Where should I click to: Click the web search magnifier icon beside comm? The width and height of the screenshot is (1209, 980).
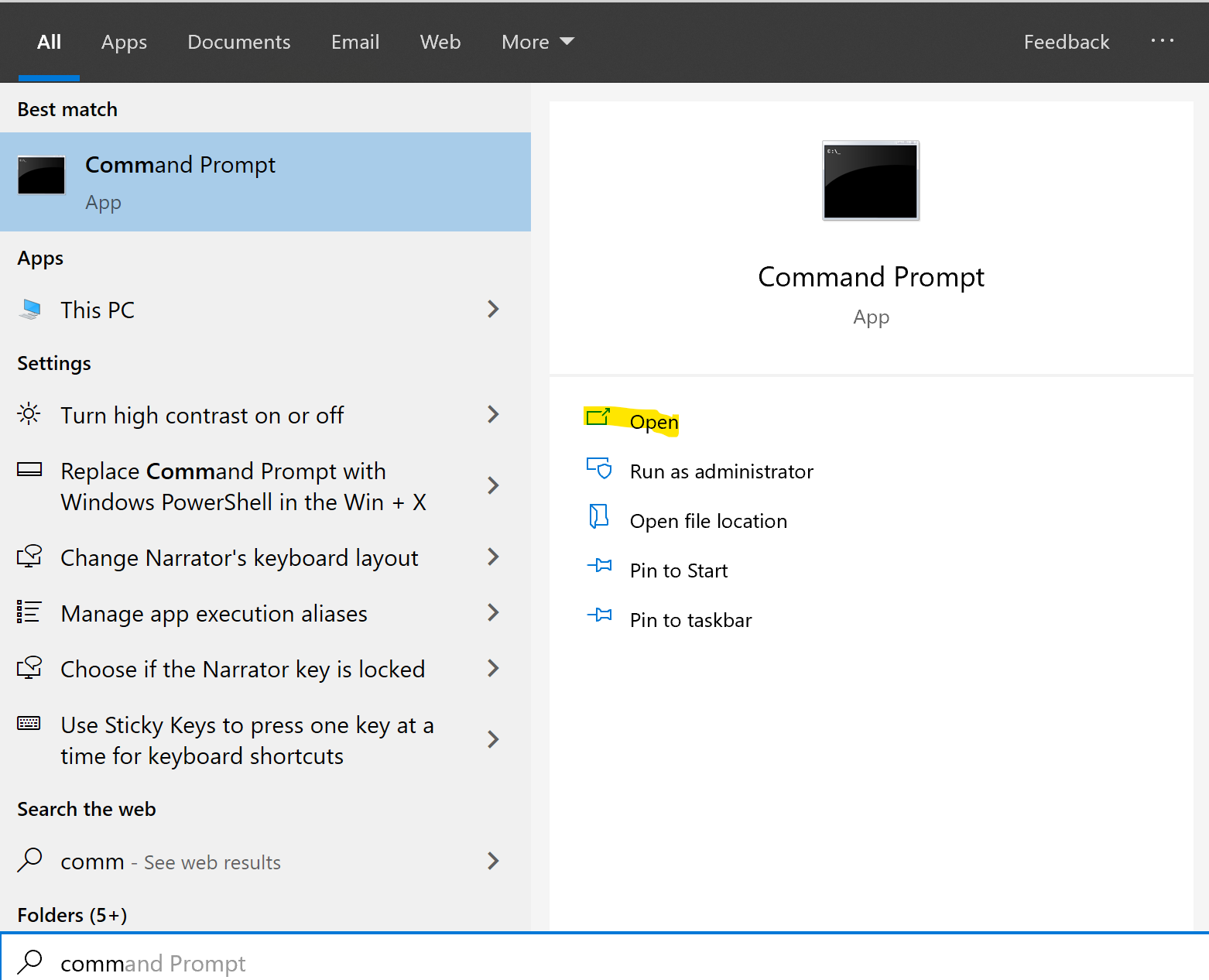[x=29, y=860]
